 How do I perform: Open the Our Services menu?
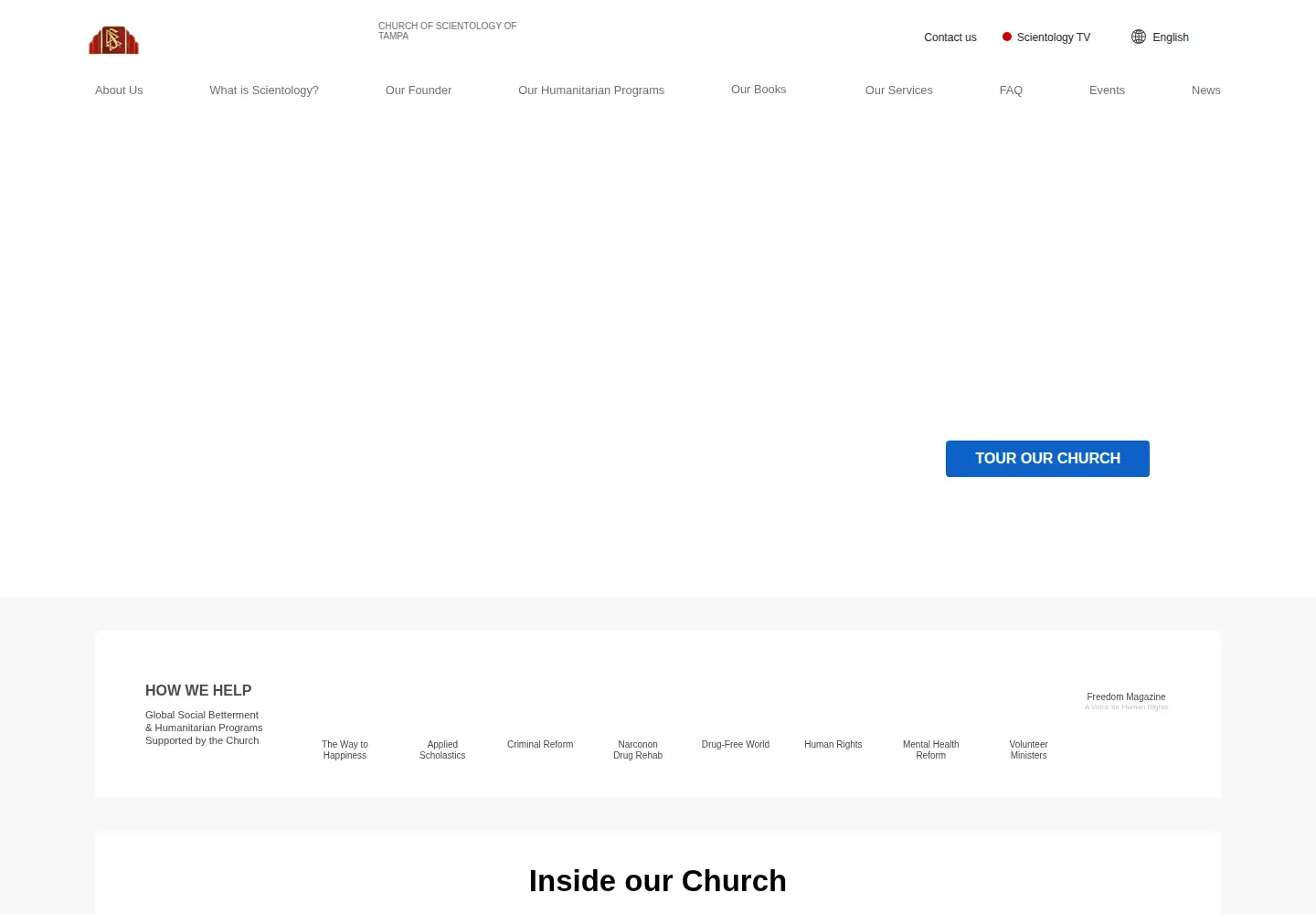899,90
